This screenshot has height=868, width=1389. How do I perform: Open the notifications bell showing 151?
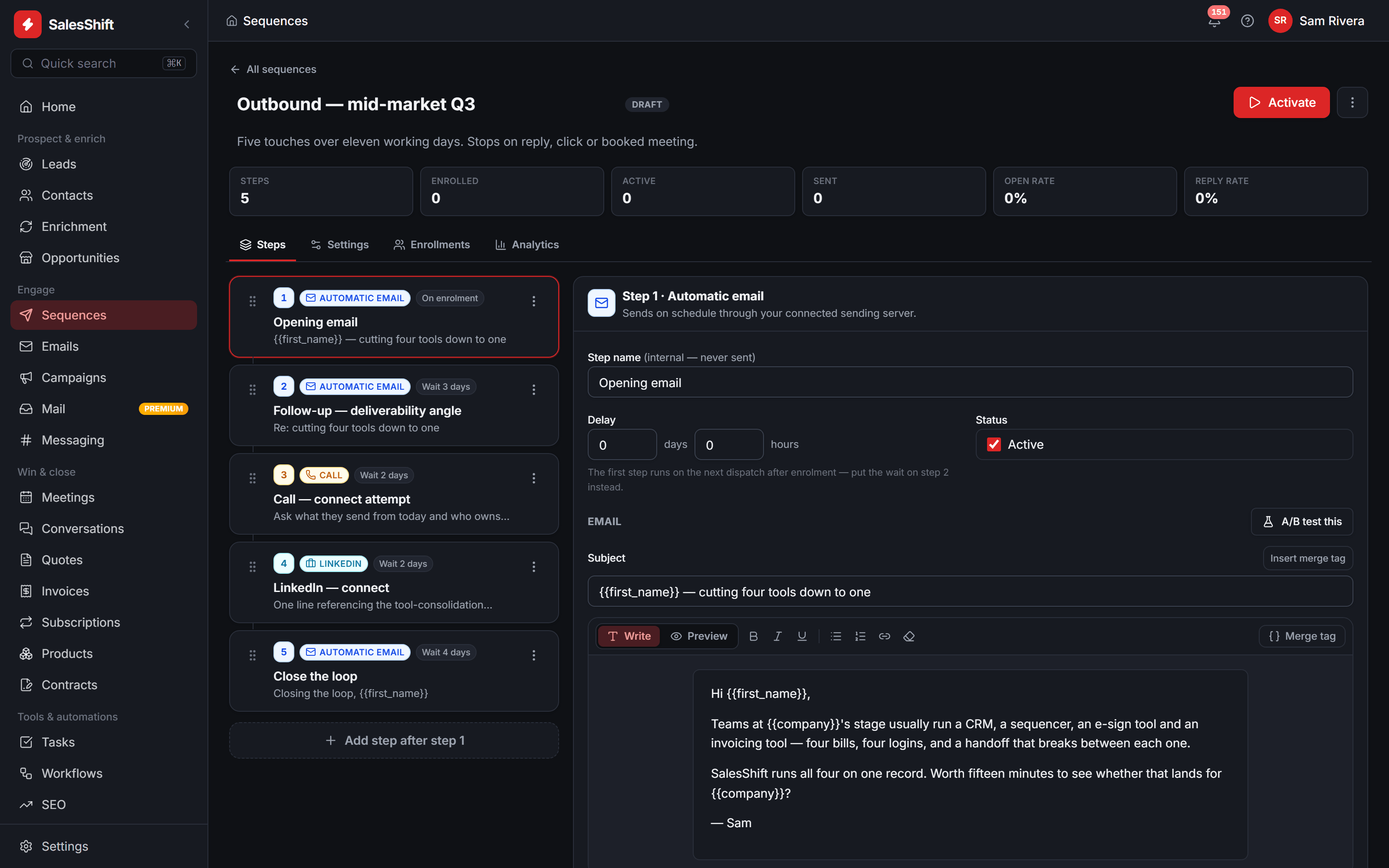pos(1215,21)
